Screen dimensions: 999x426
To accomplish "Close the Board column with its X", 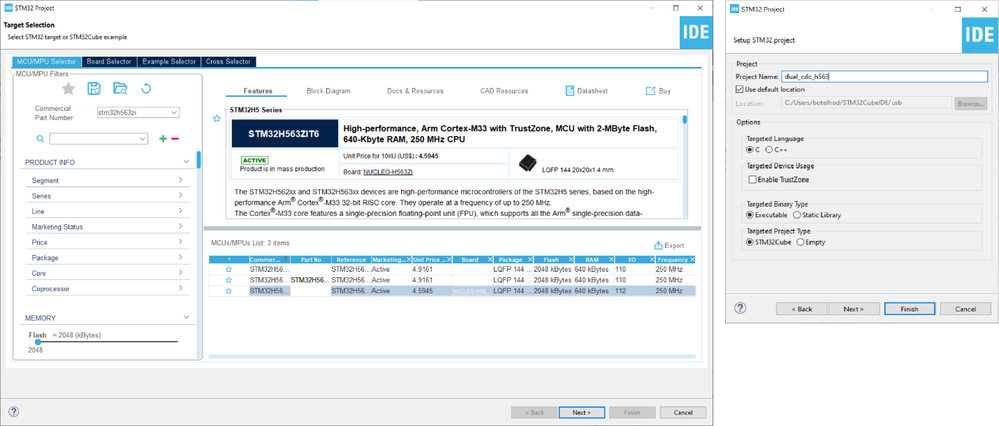I will (489, 260).
